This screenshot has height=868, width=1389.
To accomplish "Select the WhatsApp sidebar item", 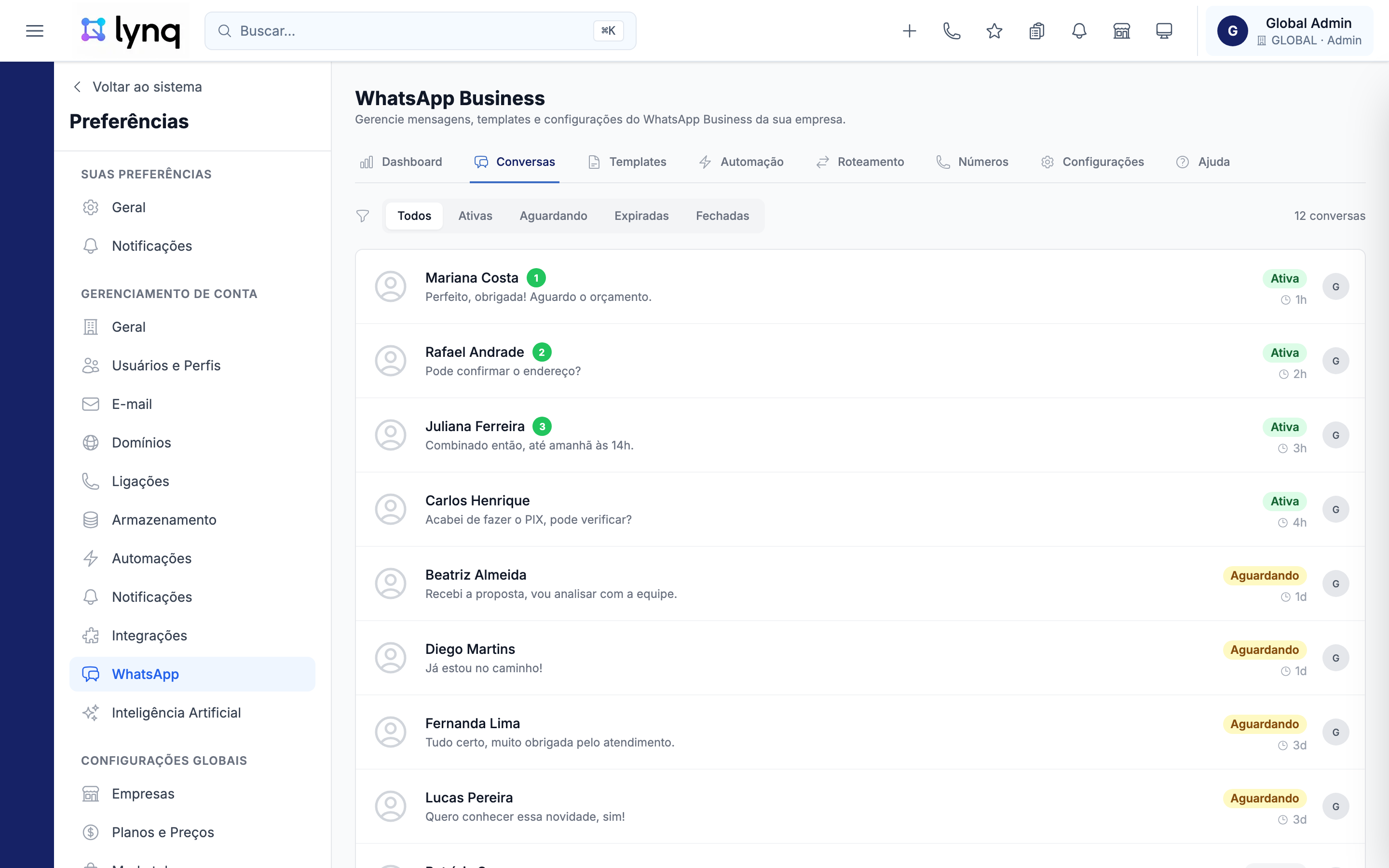I will (192, 674).
